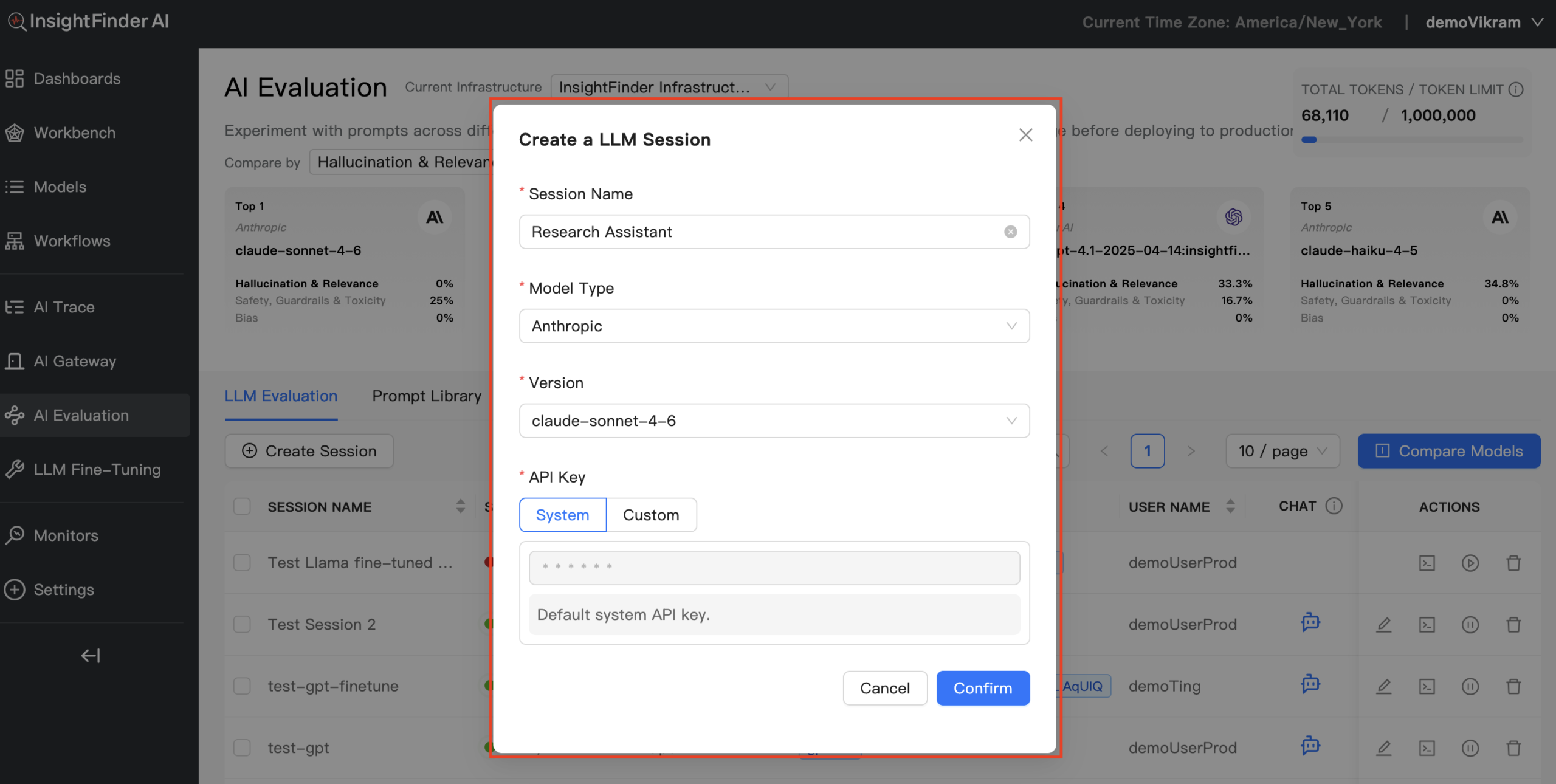This screenshot has height=784, width=1556.
Task: Start the Test Llama fine-tuned session
Action: pyautogui.click(x=1470, y=563)
